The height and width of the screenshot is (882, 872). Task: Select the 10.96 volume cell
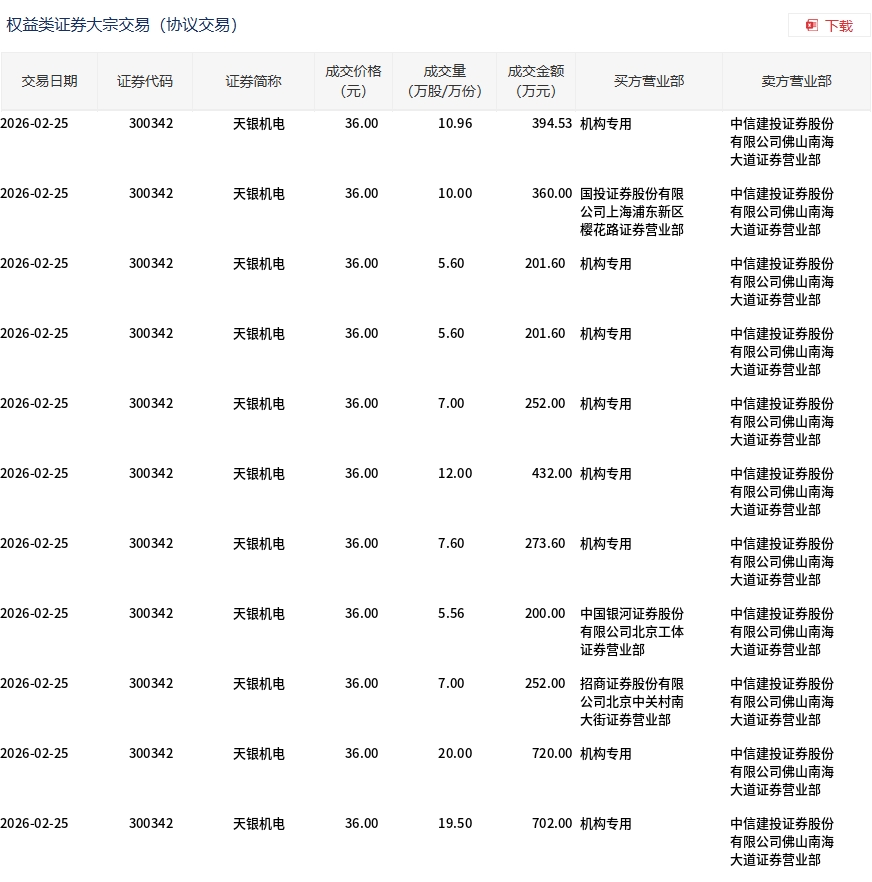click(x=455, y=124)
